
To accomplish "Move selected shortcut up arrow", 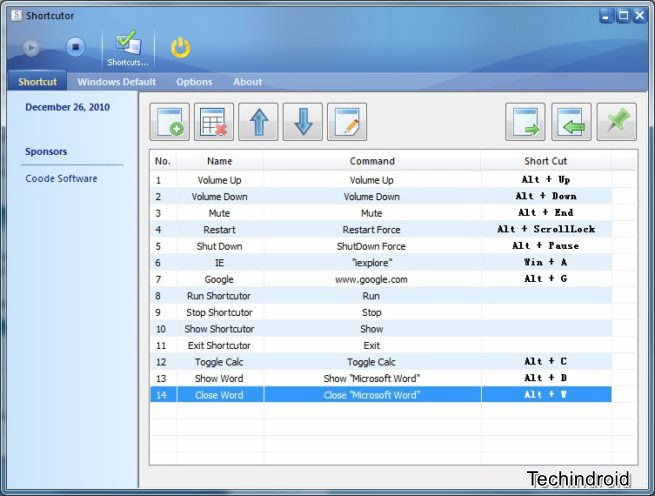I will click(x=258, y=122).
